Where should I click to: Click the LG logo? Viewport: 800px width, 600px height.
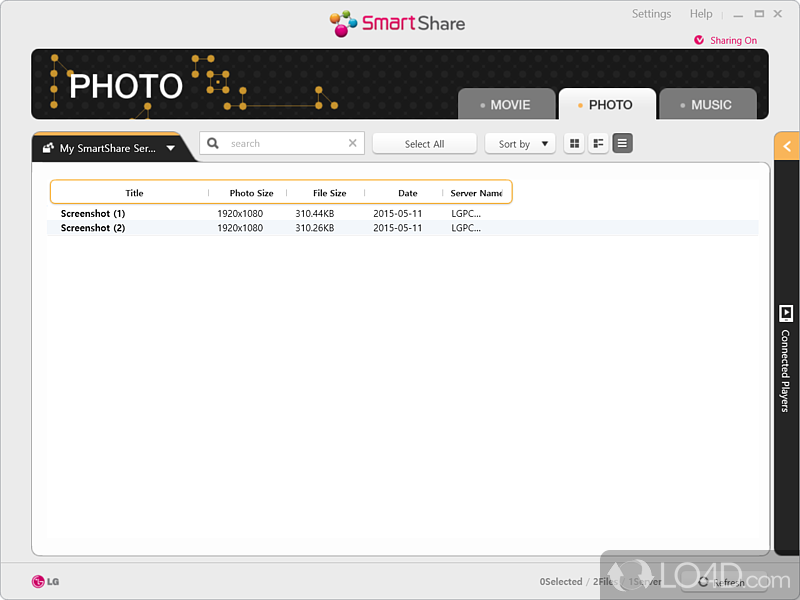45,581
